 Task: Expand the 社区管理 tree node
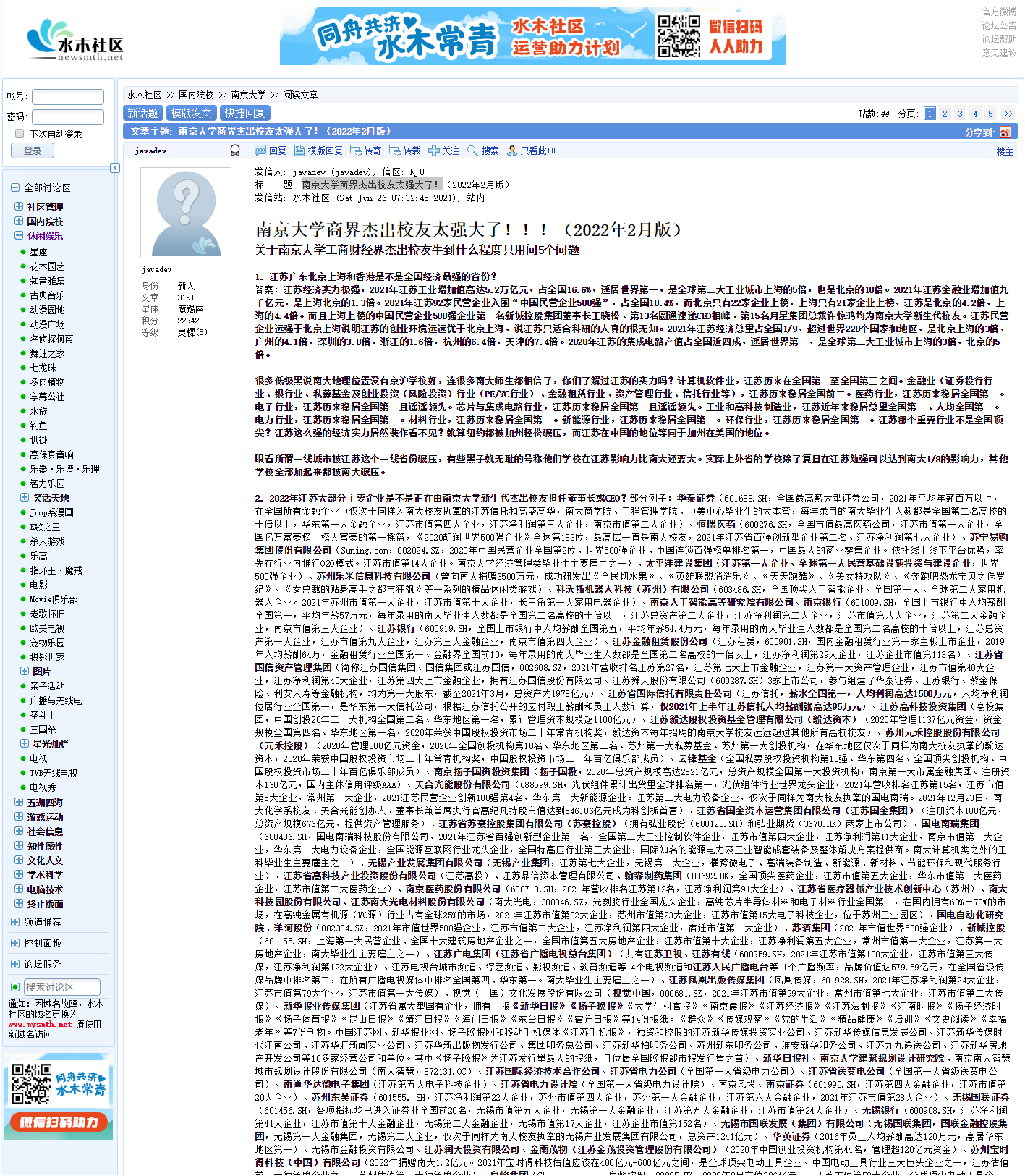pos(19,206)
